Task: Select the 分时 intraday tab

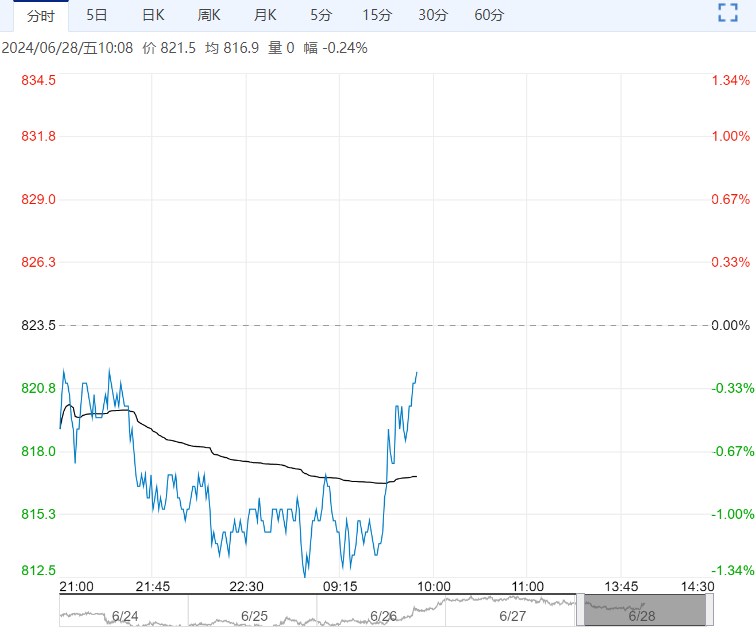Action: click(41, 15)
